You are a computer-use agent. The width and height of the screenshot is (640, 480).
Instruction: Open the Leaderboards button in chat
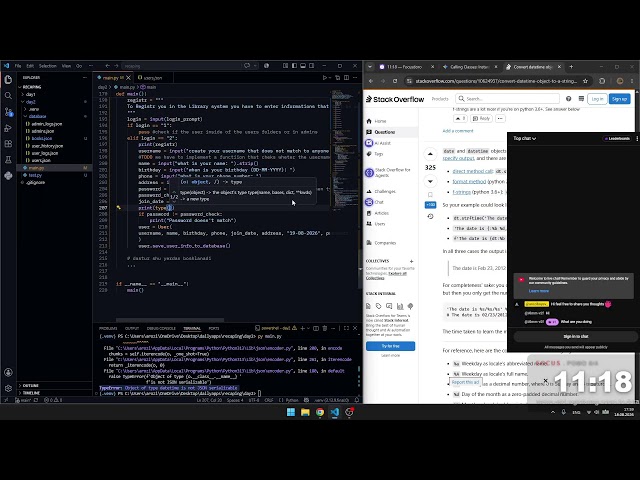tap(617, 138)
